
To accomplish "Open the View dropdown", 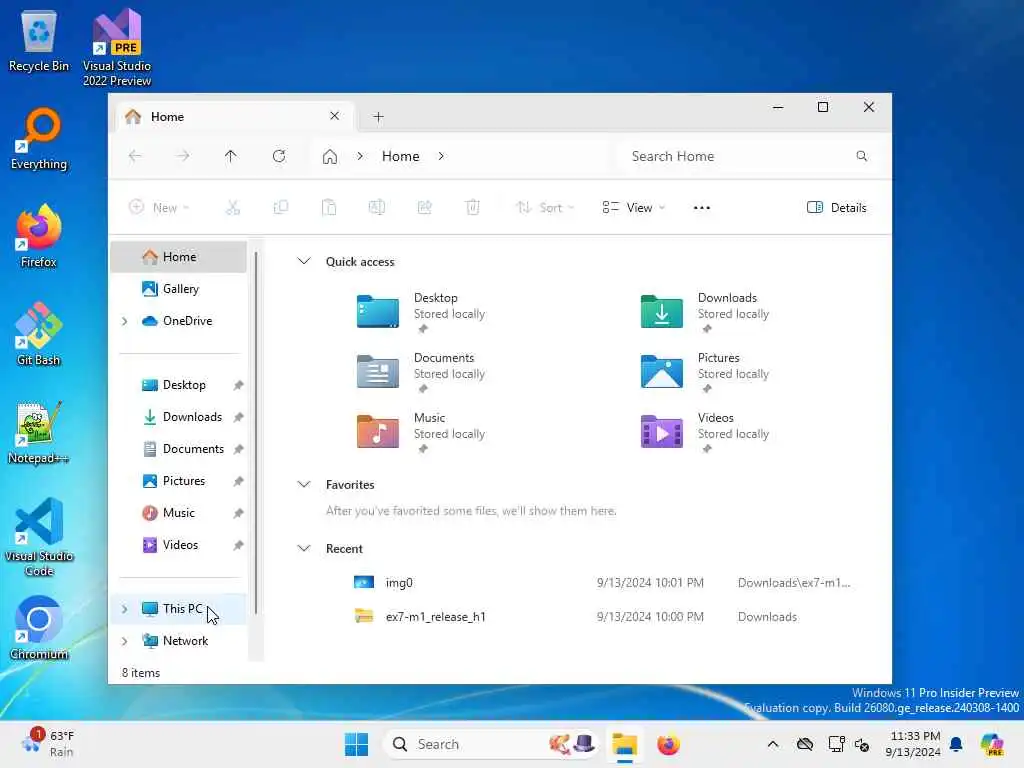I will [633, 208].
